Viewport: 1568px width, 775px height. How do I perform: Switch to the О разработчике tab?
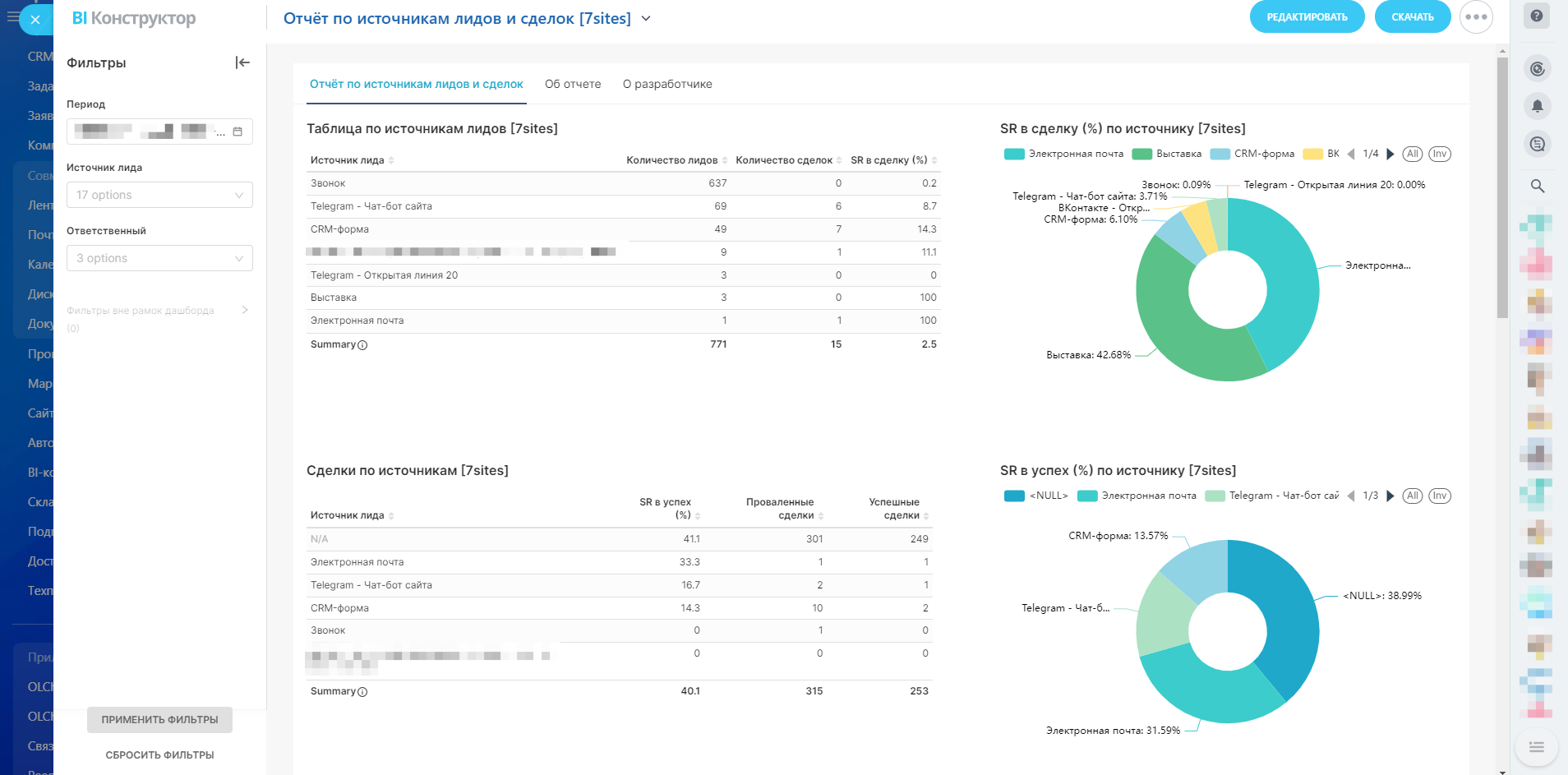point(667,84)
